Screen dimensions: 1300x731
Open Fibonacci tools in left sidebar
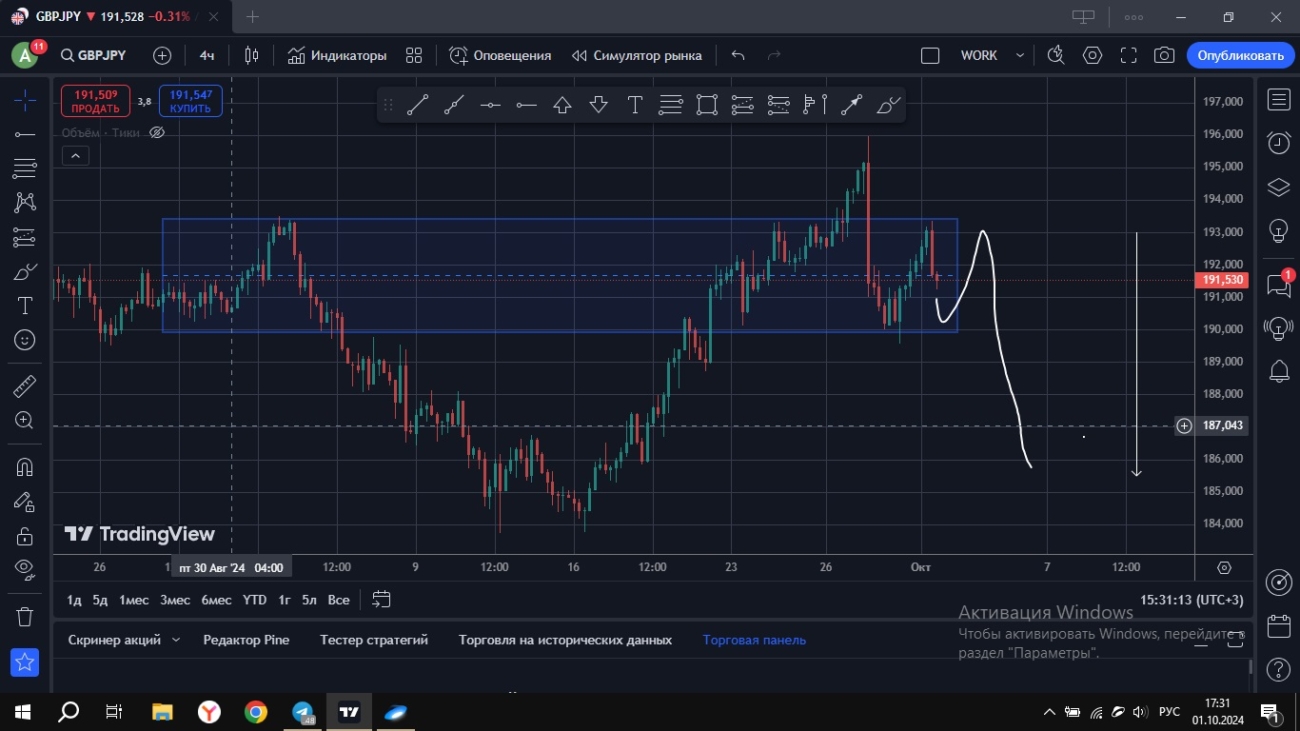pyautogui.click(x=25, y=168)
